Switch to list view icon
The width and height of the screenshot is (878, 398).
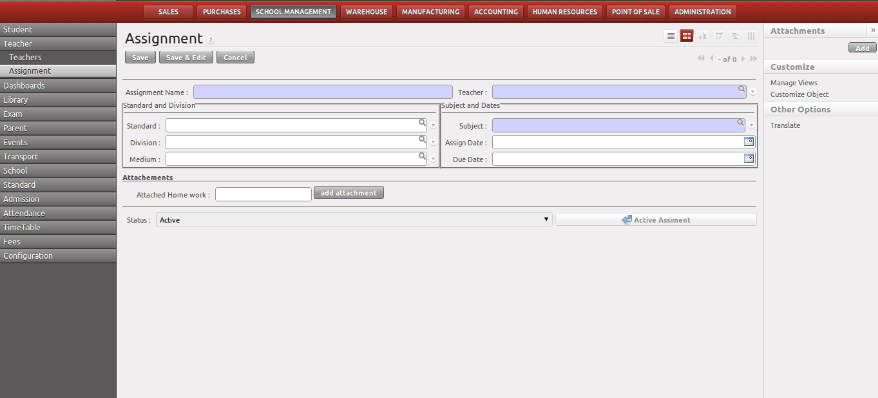[670, 36]
